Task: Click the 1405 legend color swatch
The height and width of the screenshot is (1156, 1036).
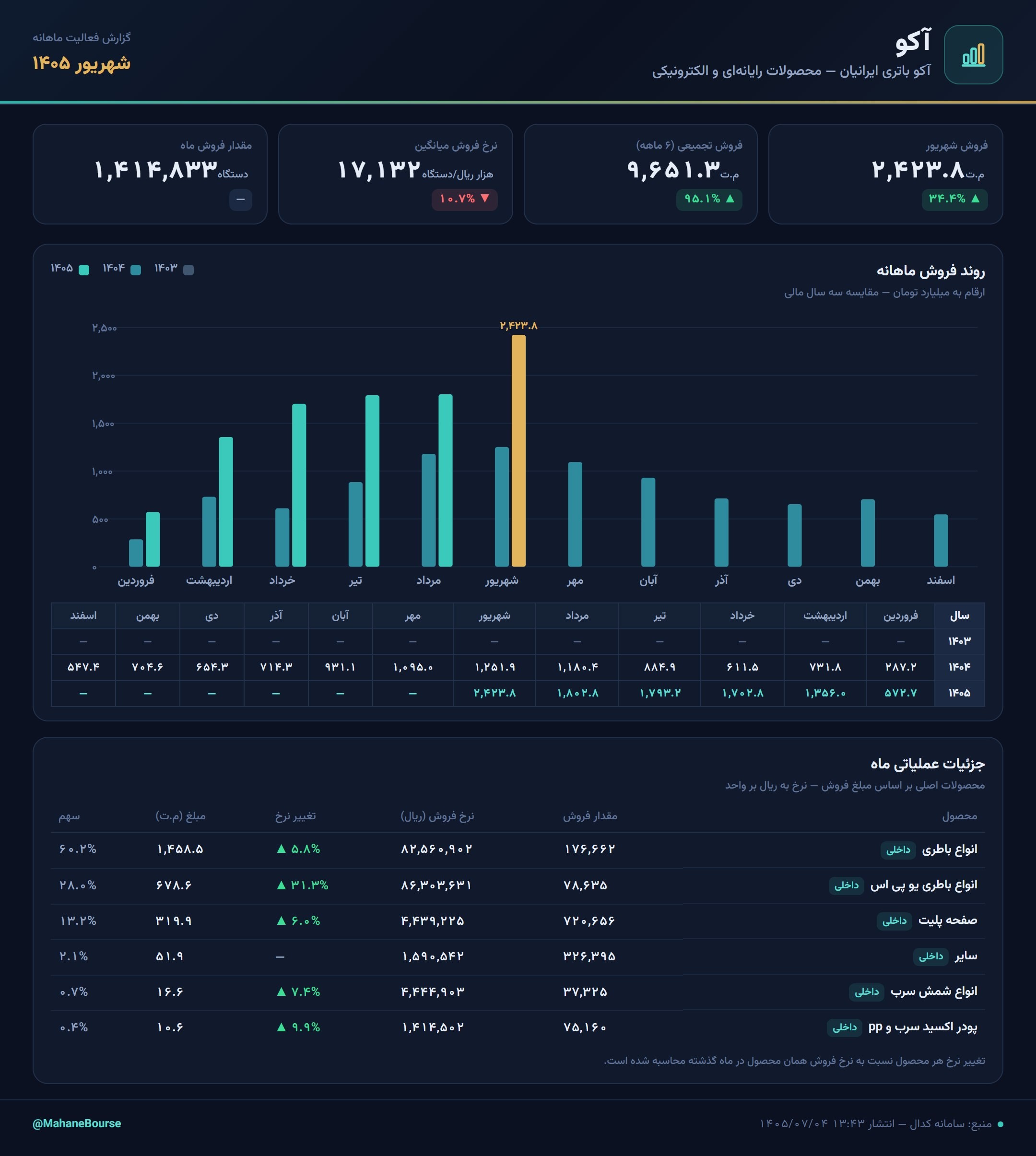Action: (x=83, y=270)
